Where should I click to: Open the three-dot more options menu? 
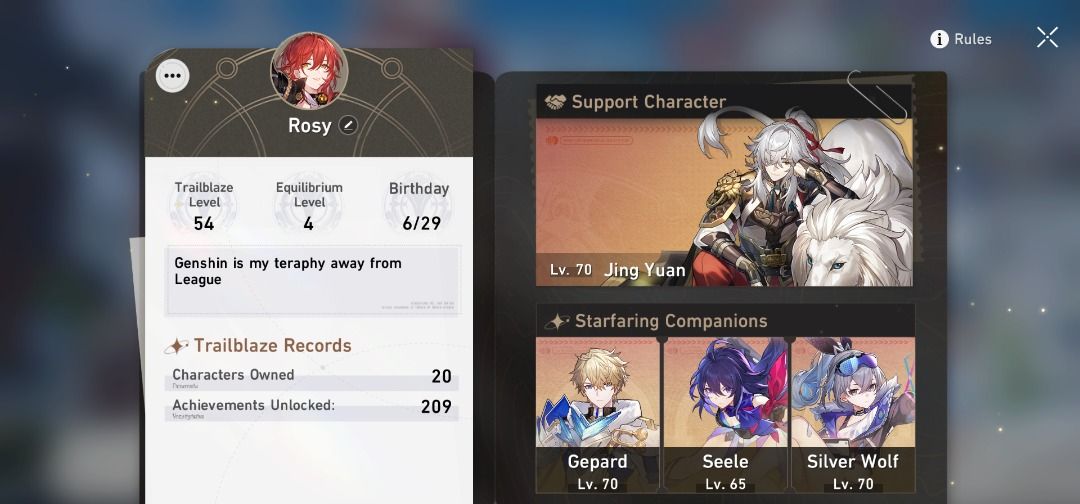[172, 76]
